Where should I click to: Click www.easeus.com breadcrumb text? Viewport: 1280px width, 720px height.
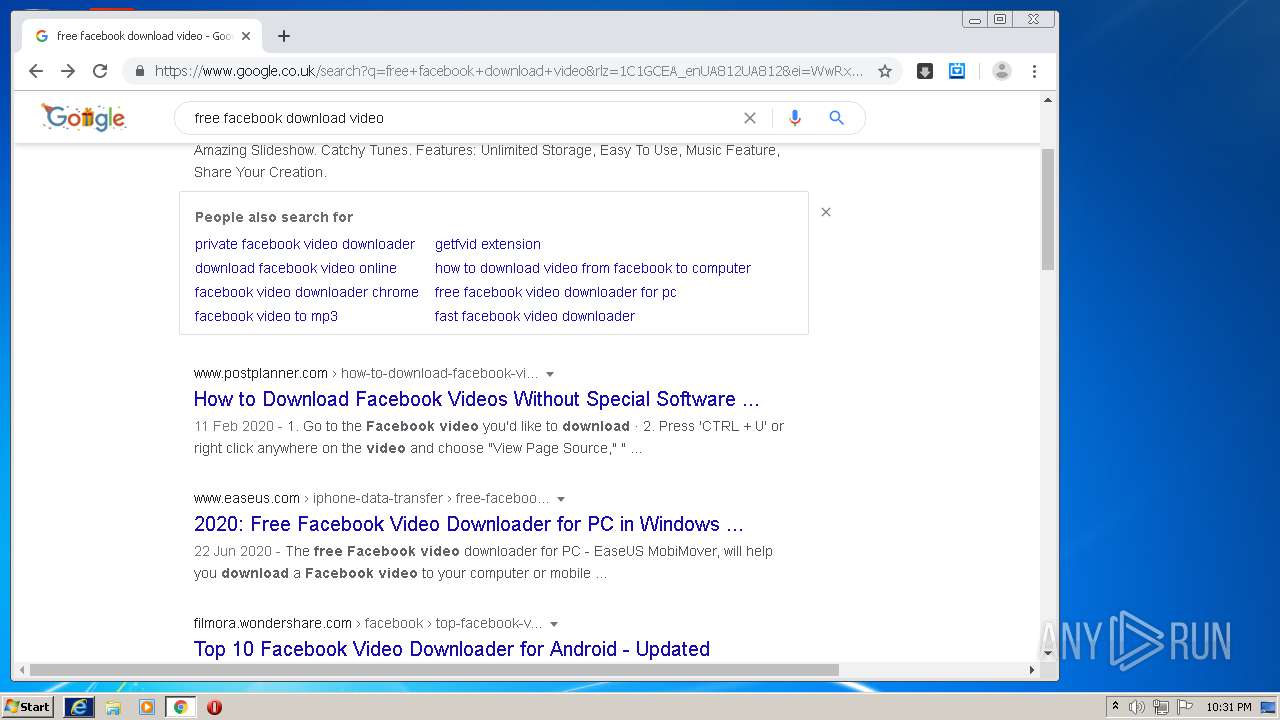point(247,498)
